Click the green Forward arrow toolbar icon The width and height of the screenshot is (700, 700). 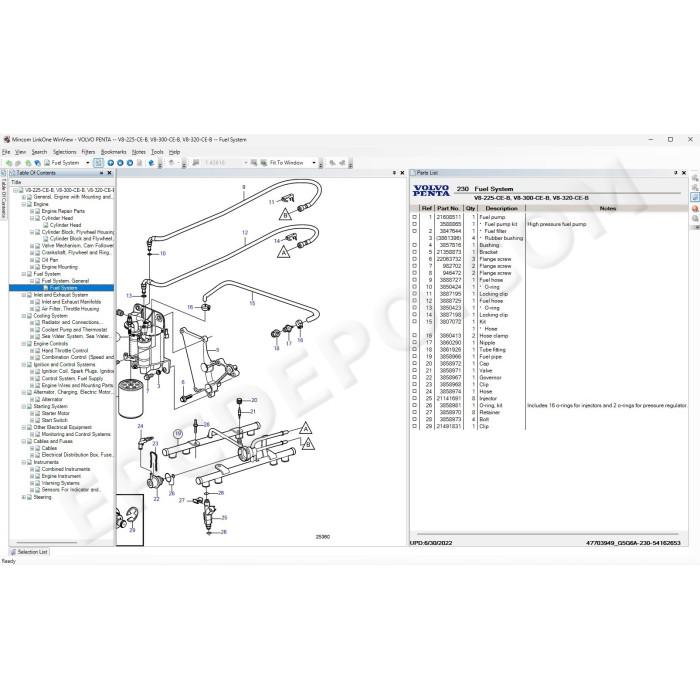point(18,163)
